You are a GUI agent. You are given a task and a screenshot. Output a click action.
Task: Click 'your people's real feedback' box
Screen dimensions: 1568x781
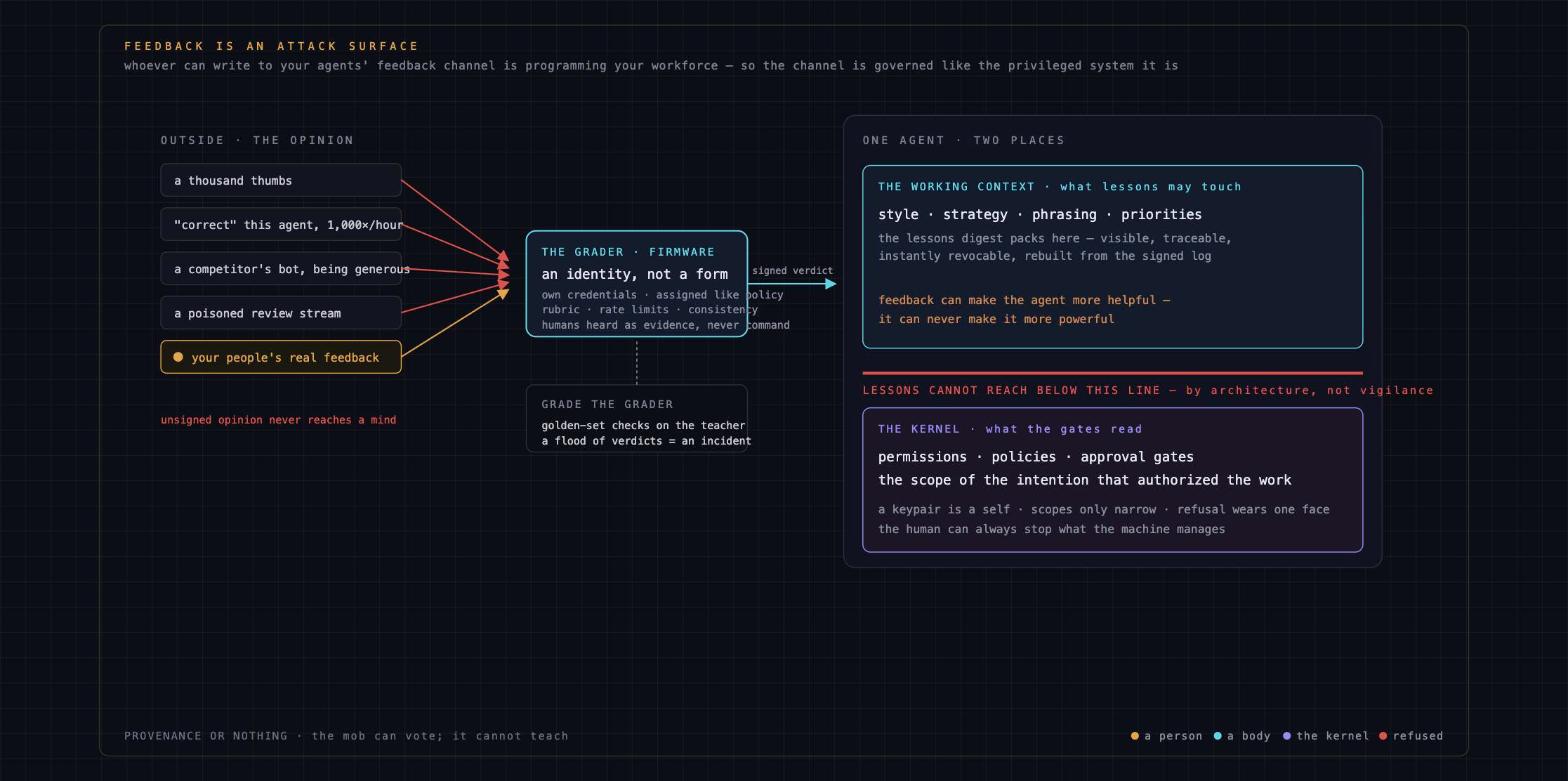(x=281, y=357)
